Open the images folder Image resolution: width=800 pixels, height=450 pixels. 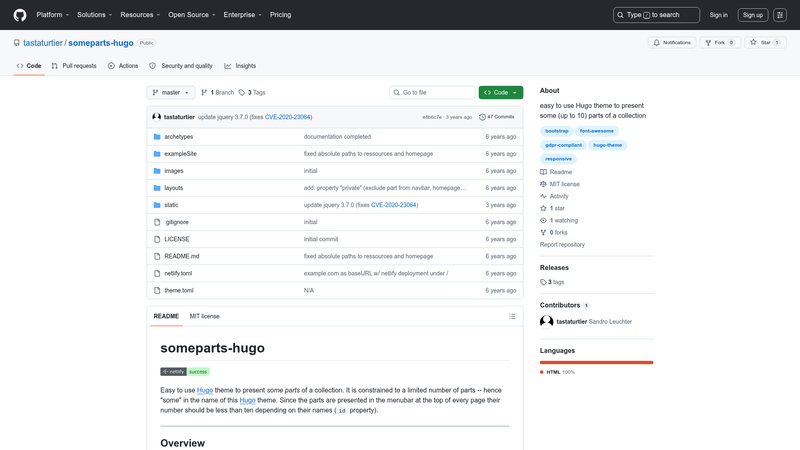pyautogui.click(x=173, y=171)
